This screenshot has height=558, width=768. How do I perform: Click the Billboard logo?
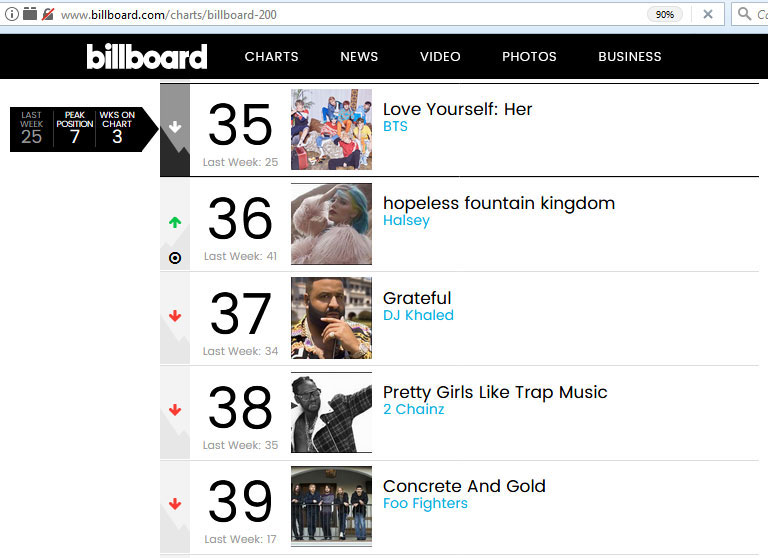pyautogui.click(x=147, y=56)
